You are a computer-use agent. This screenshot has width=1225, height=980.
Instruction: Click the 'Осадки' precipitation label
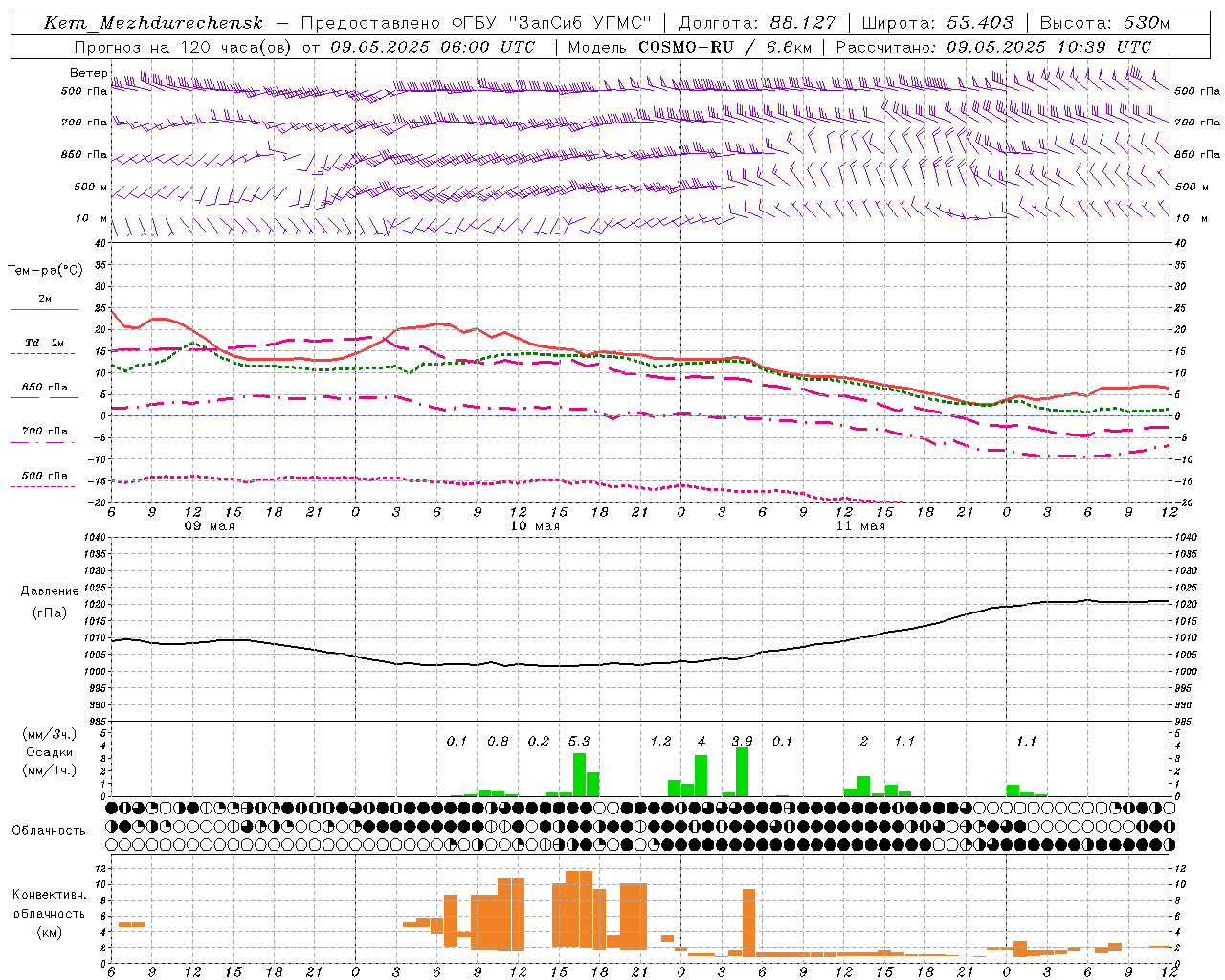pyautogui.click(x=48, y=752)
